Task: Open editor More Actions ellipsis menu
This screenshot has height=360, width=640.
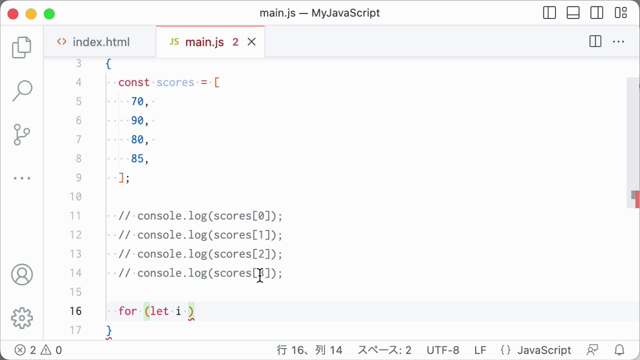Action: (618, 42)
